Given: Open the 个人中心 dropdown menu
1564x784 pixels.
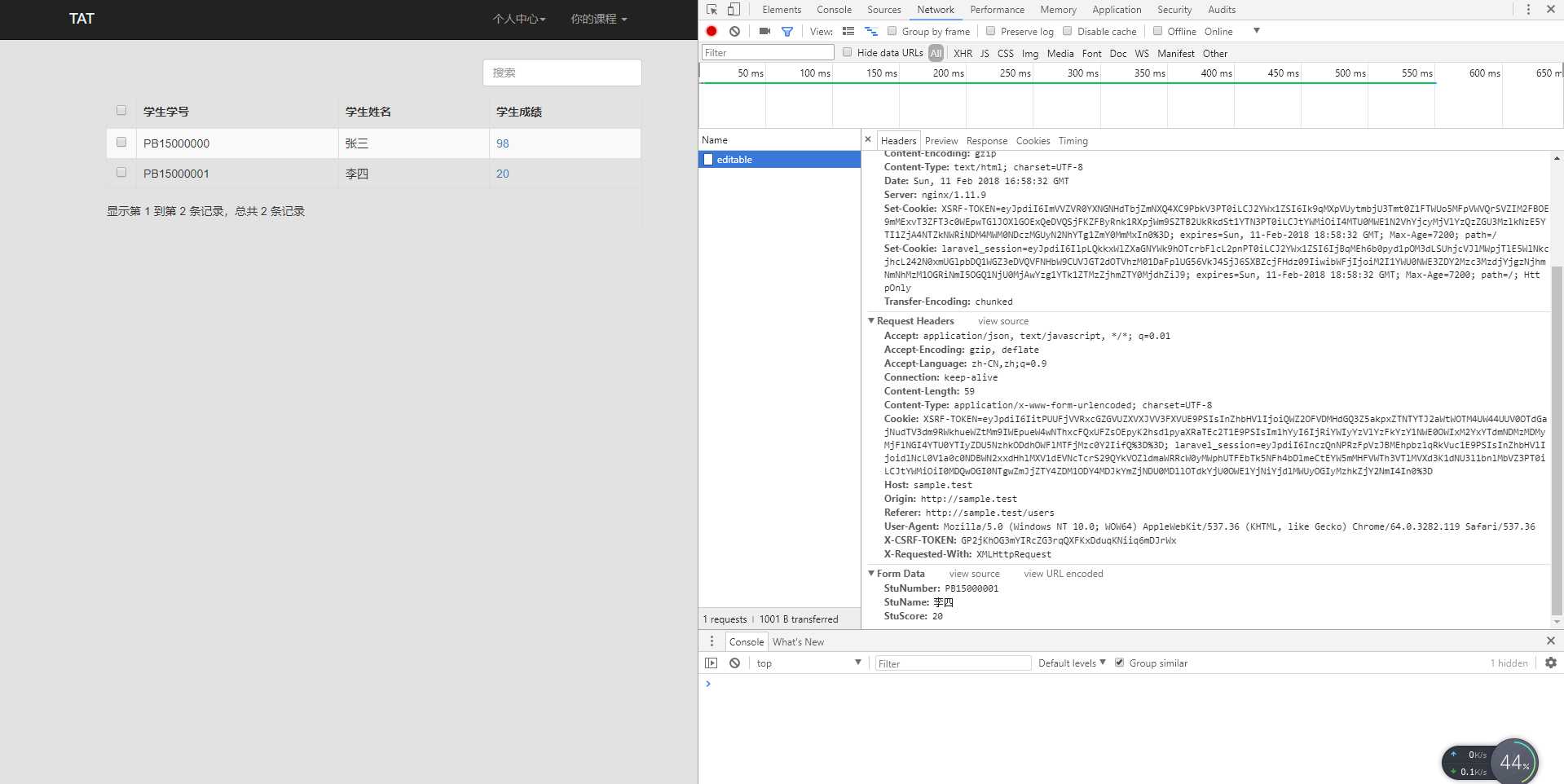Looking at the screenshot, I should 519,19.
